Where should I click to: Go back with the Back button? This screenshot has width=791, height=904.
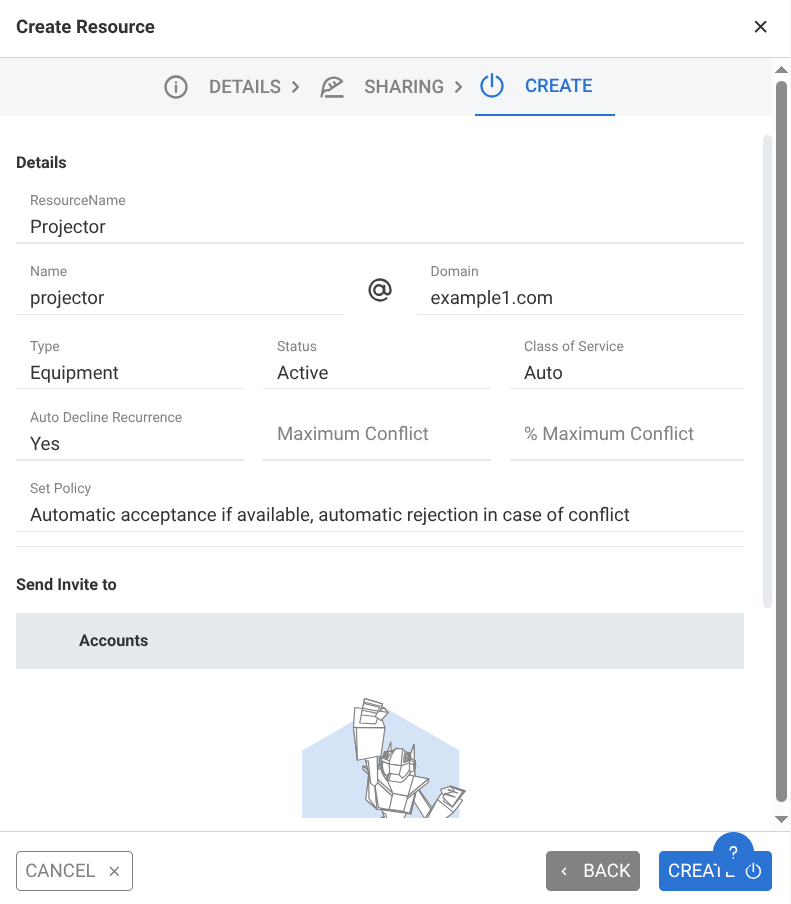coord(595,871)
